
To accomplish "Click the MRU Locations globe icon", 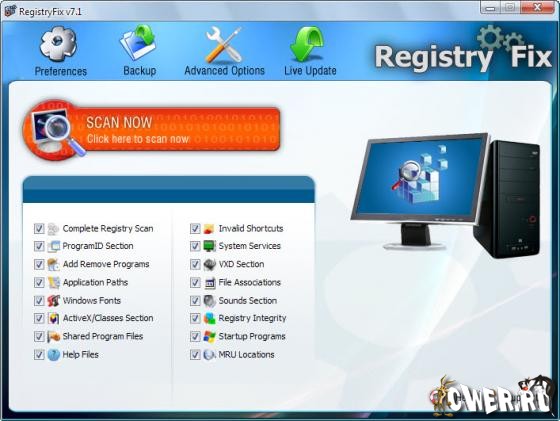I will click(x=209, y=355).
